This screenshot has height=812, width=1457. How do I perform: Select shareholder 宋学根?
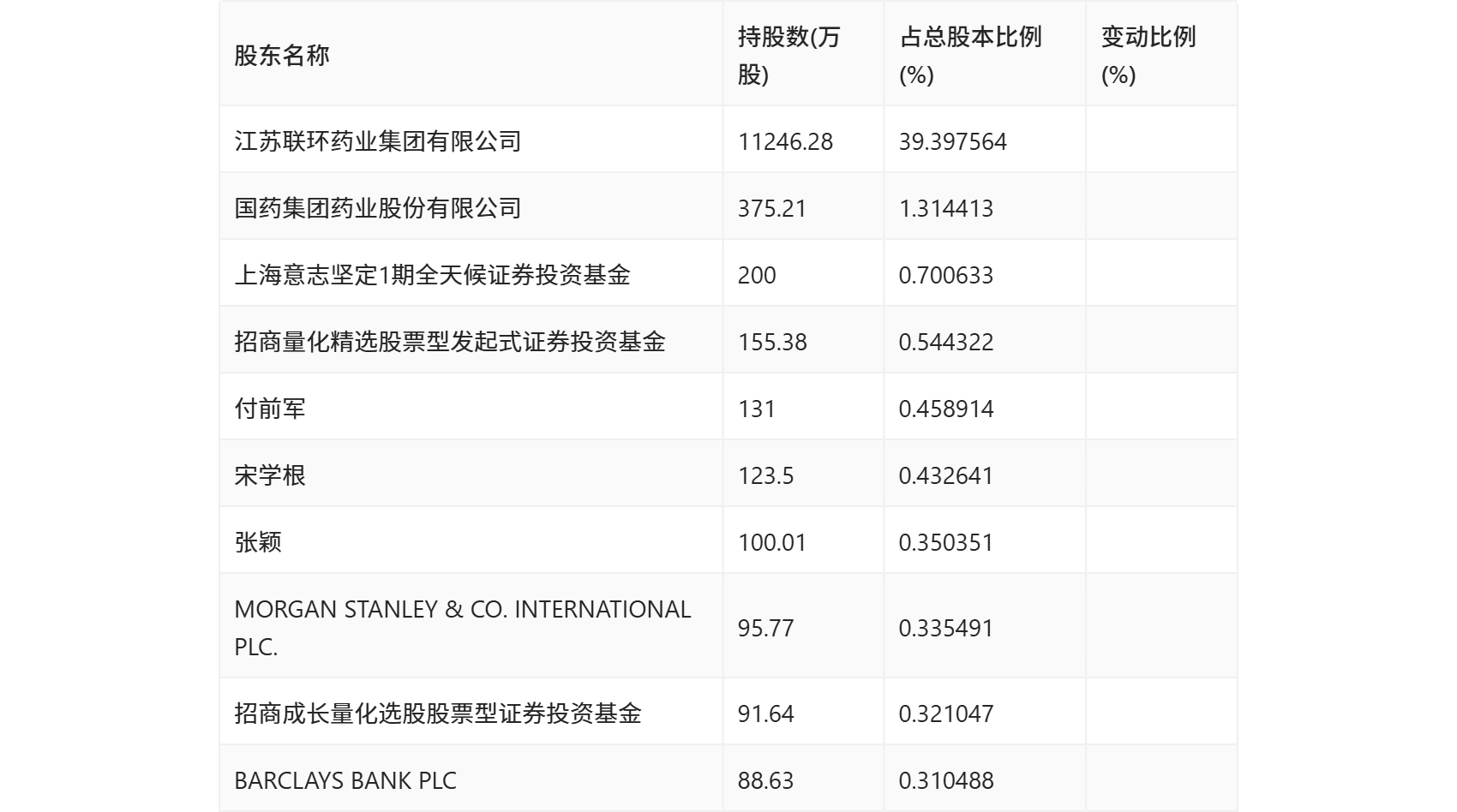click(x=270, y=475)
